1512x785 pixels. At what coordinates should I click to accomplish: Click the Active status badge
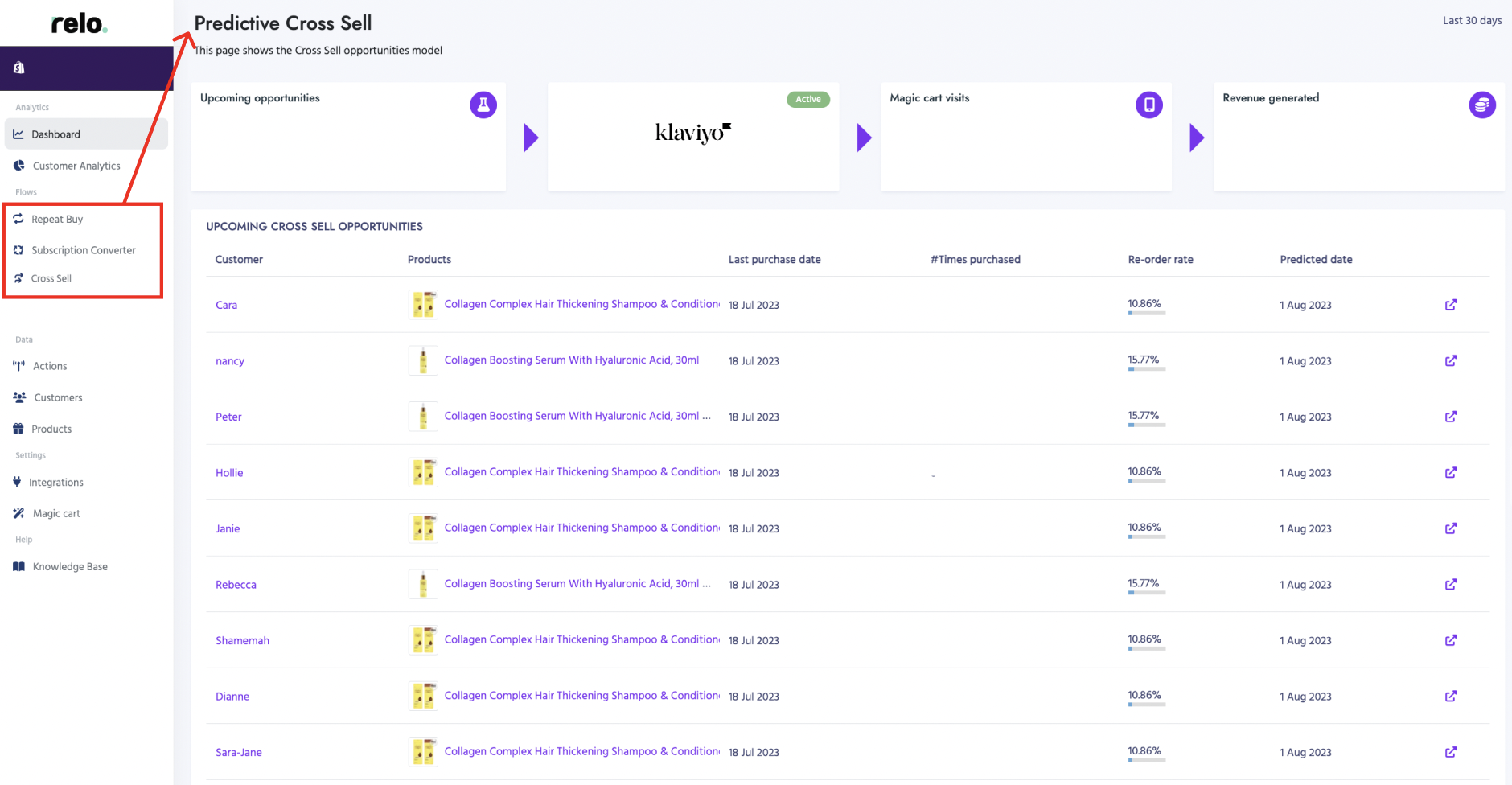click(808, 99)
